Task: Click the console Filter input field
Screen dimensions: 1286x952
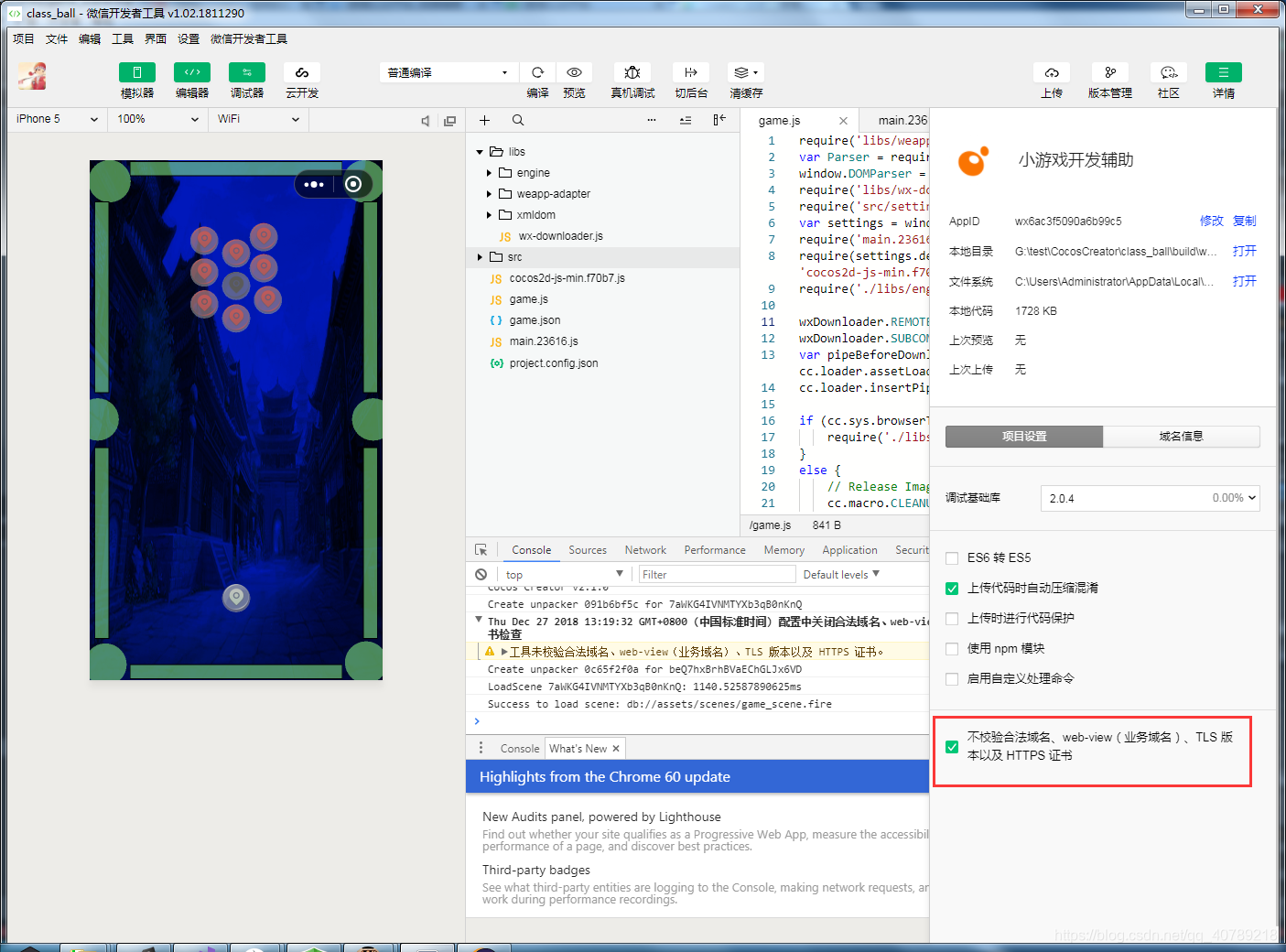Action: (717, 574)
